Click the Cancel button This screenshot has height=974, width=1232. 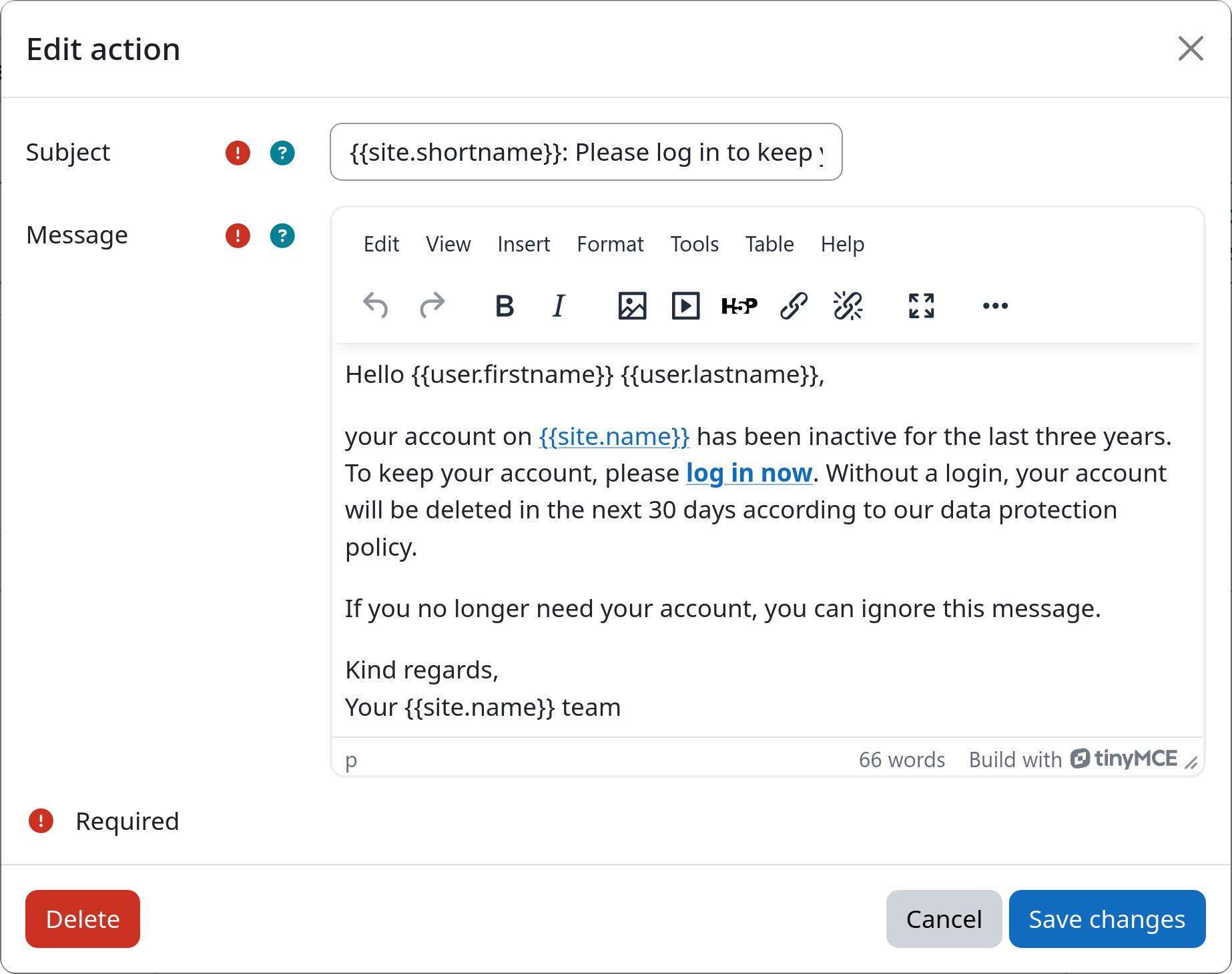click(944, 919)
